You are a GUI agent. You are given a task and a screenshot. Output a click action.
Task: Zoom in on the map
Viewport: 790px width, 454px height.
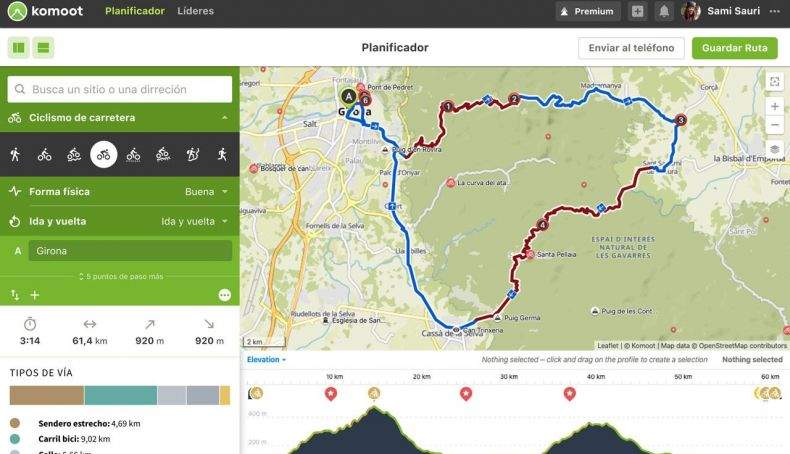[x=775, y=106]
